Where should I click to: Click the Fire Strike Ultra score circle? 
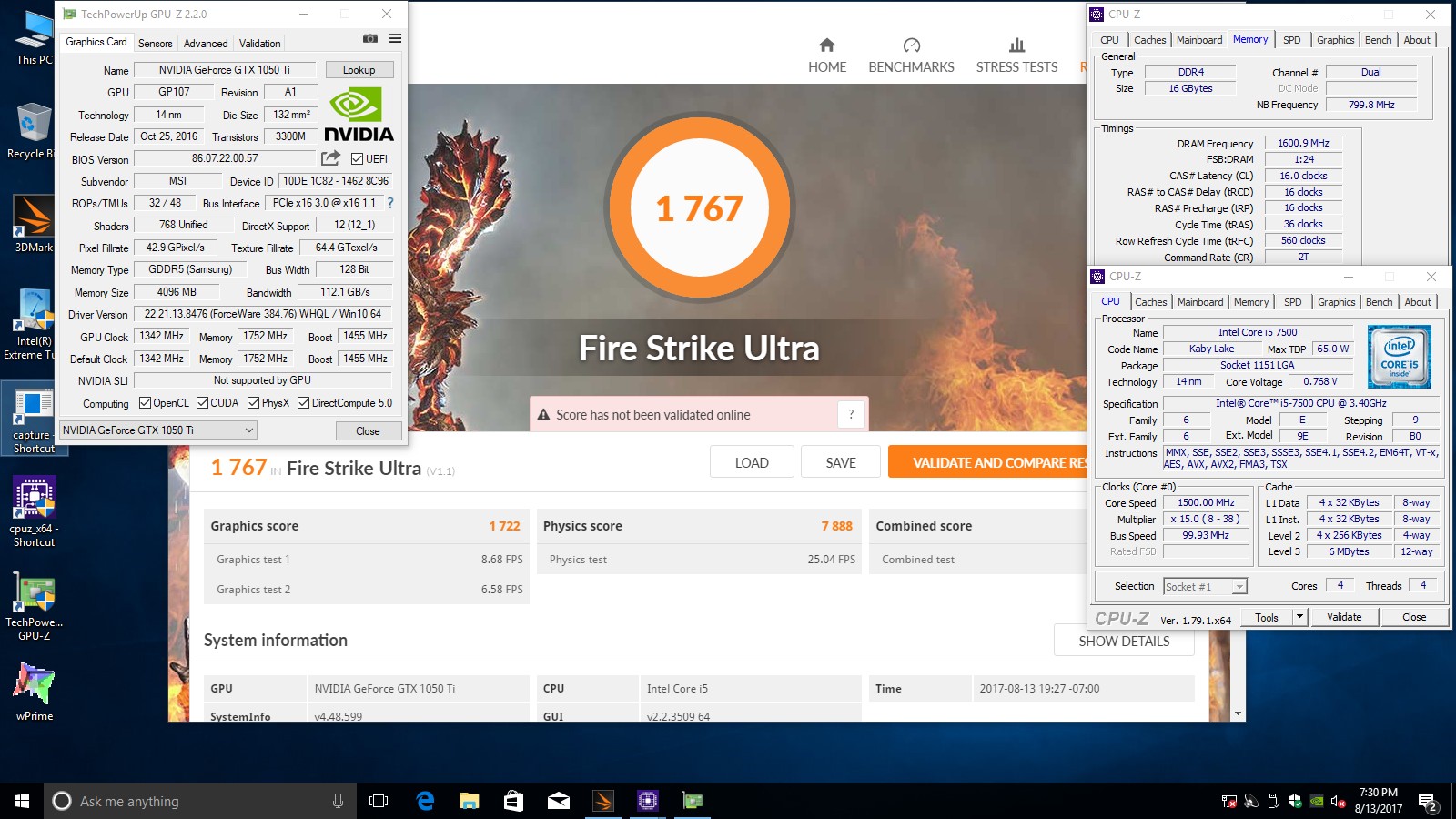click(699, 208)
